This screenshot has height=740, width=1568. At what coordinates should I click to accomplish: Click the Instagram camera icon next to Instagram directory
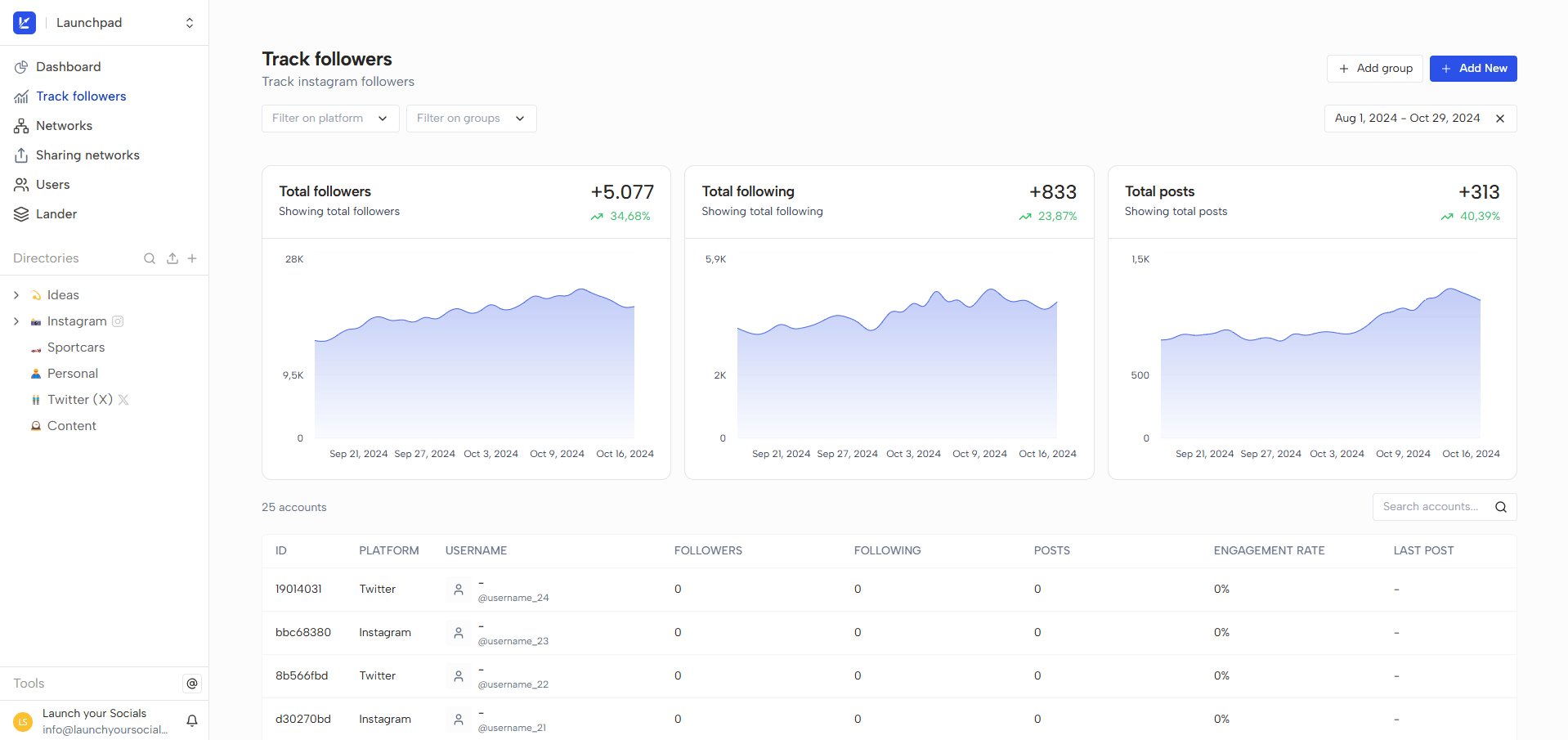pos(118,321)
